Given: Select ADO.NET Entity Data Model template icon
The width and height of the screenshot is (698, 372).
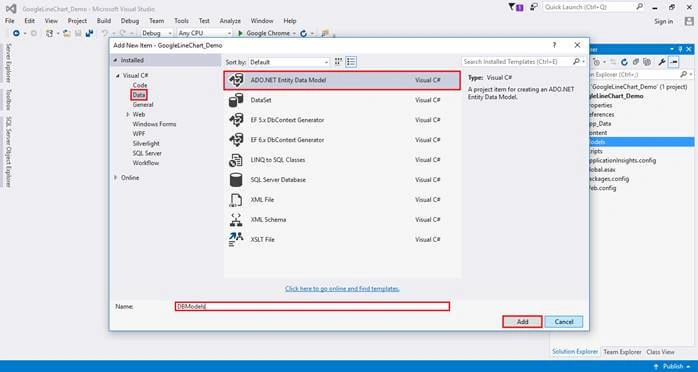Looking at the screenshot, I should click(236, 80).
